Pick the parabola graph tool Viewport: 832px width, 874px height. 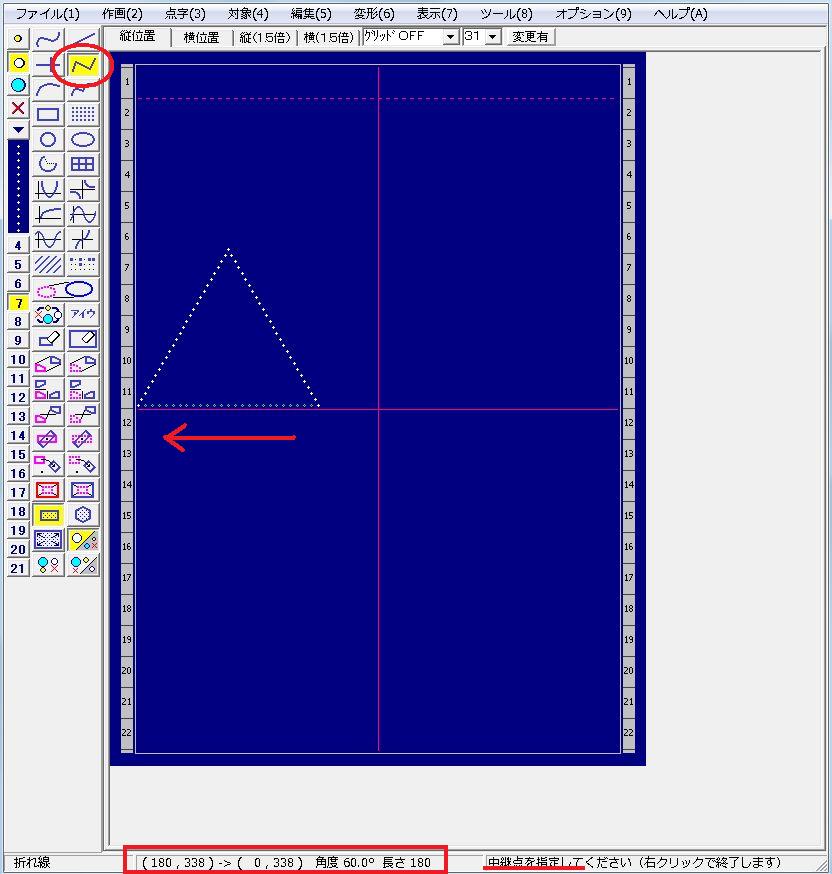tap(48, 189)
